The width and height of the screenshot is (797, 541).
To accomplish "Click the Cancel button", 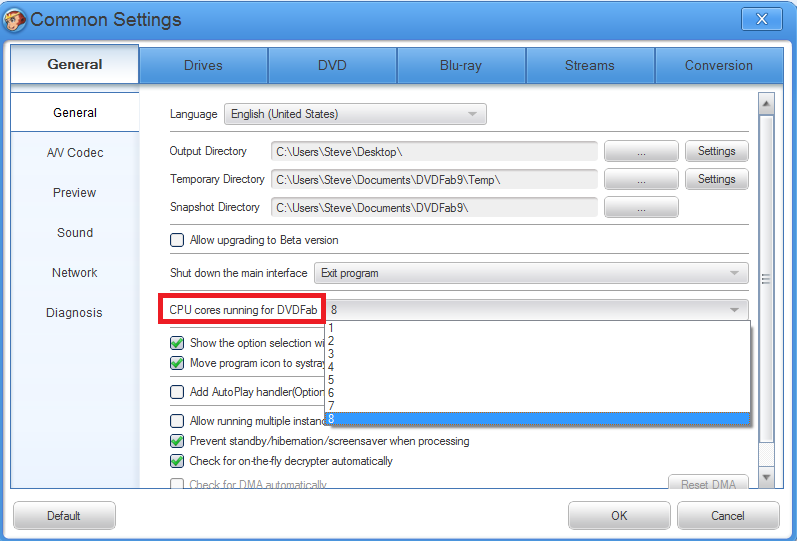I will [x=728, y=516].
